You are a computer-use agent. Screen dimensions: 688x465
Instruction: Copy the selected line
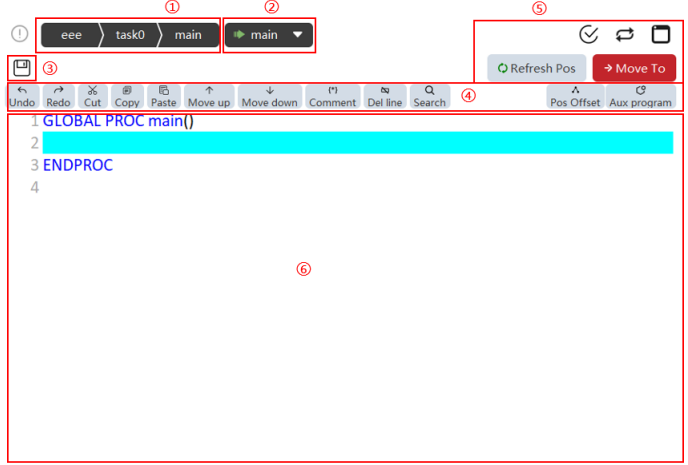coord(127,97)
